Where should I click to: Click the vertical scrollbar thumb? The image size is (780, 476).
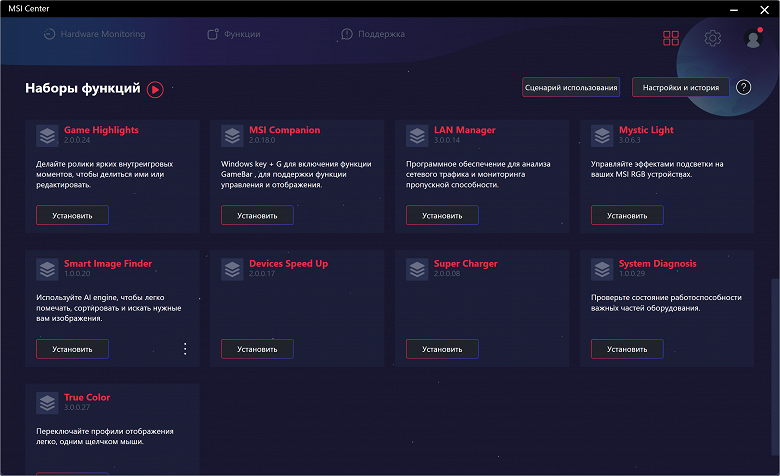tap(773, 367)
